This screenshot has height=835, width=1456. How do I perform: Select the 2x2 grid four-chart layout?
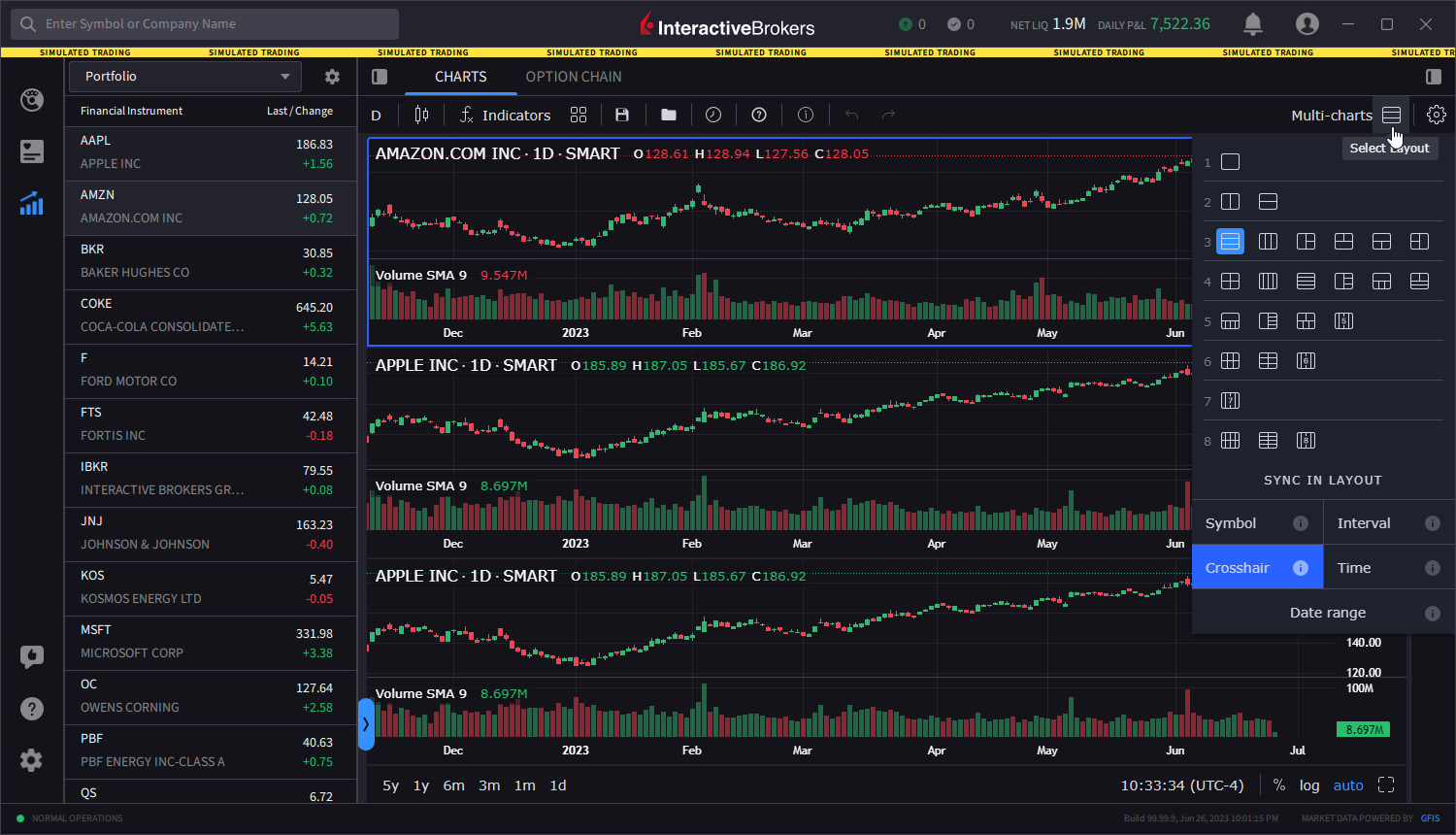coord(1230,282)
